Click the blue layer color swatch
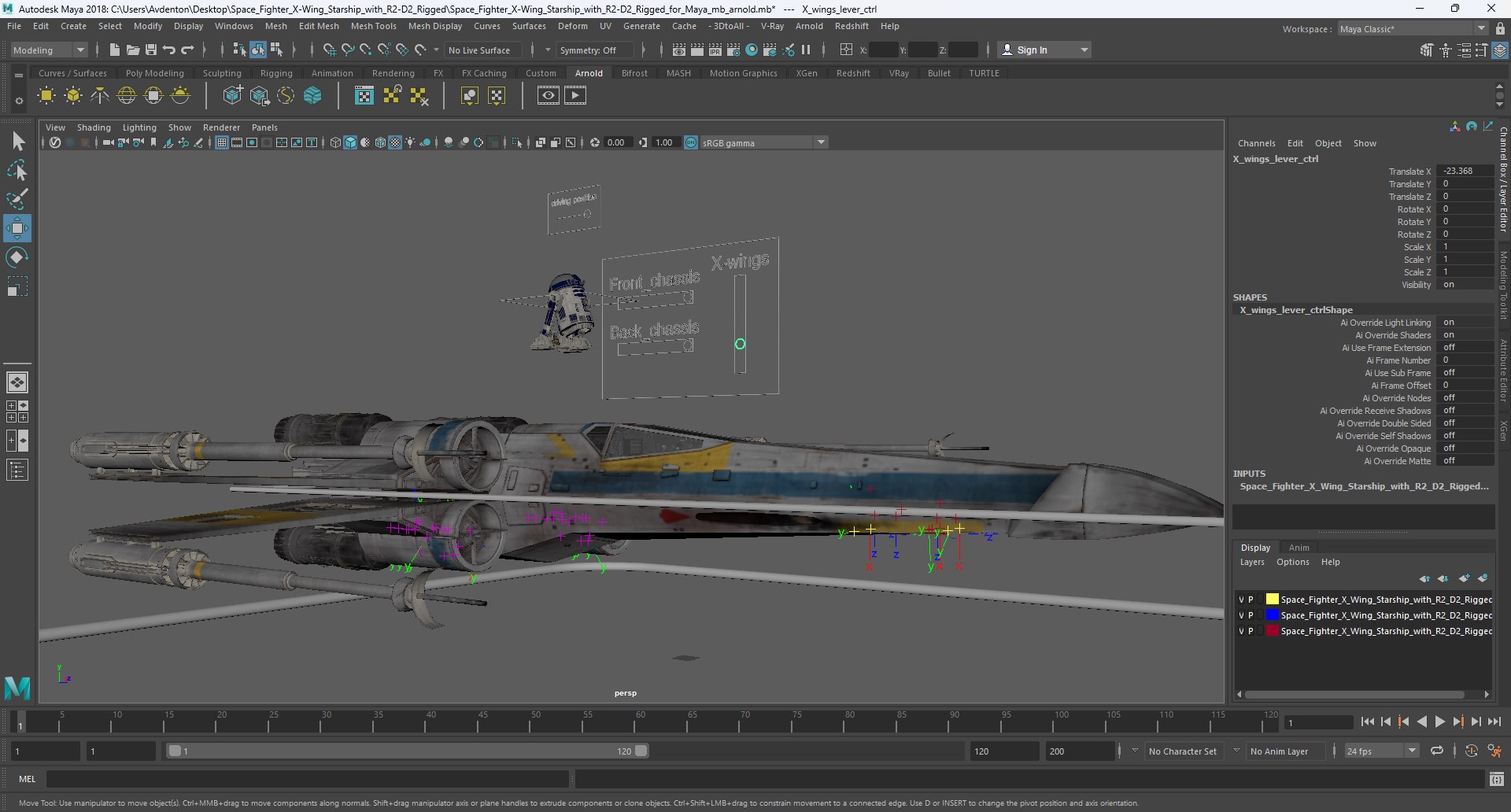 click(1272, 615)
